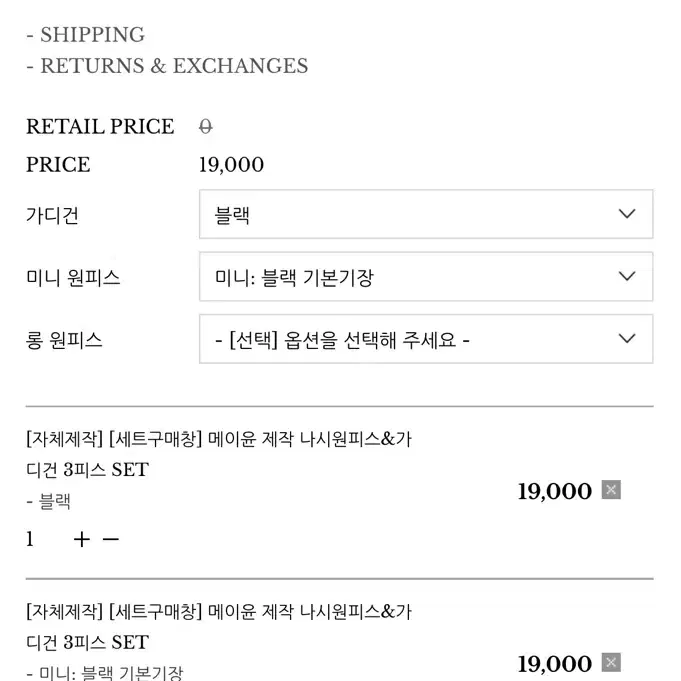Open RETURNS & EXCHANGES info link
Viewport: 681px width, 681px height.
click(x=167, y=66)
